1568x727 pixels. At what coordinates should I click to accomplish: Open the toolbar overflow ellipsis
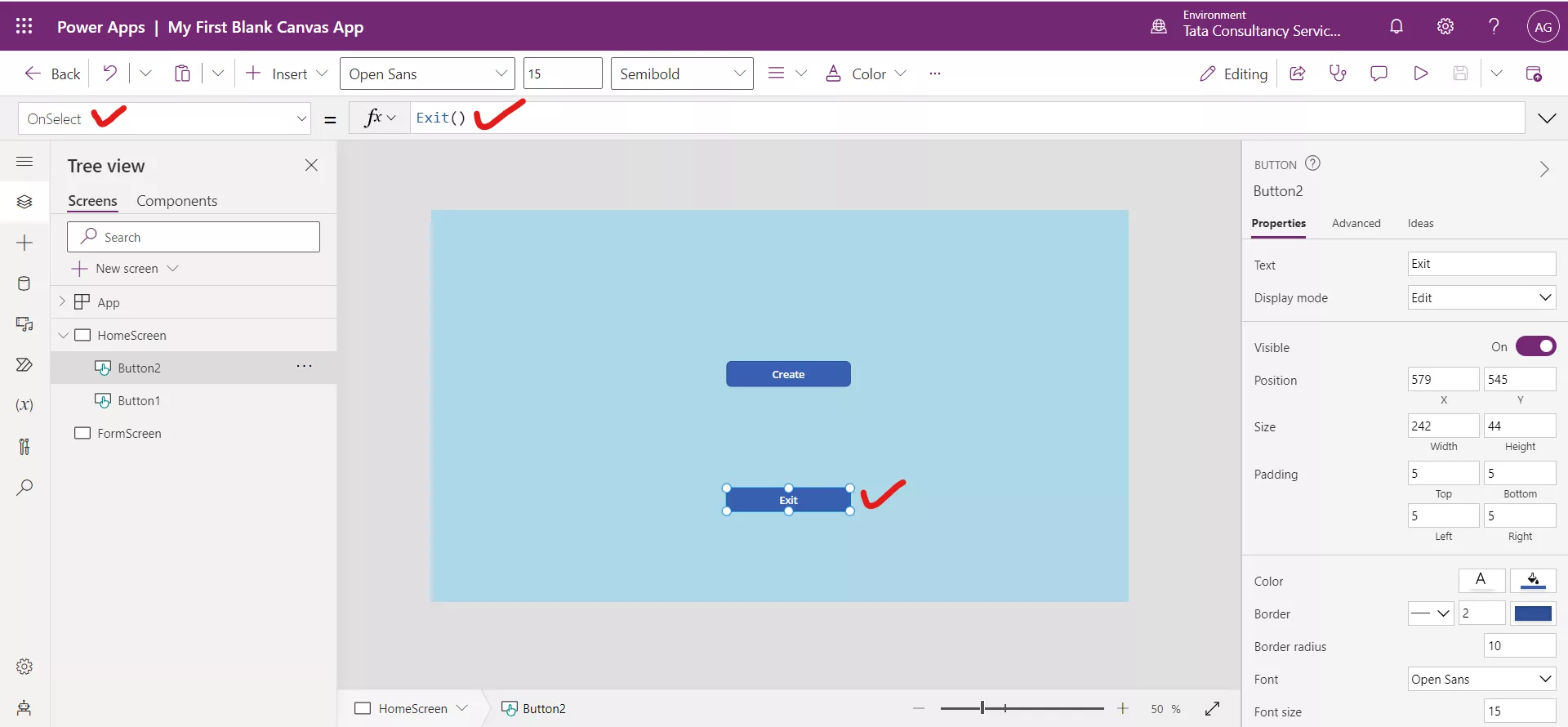[935, 74]
